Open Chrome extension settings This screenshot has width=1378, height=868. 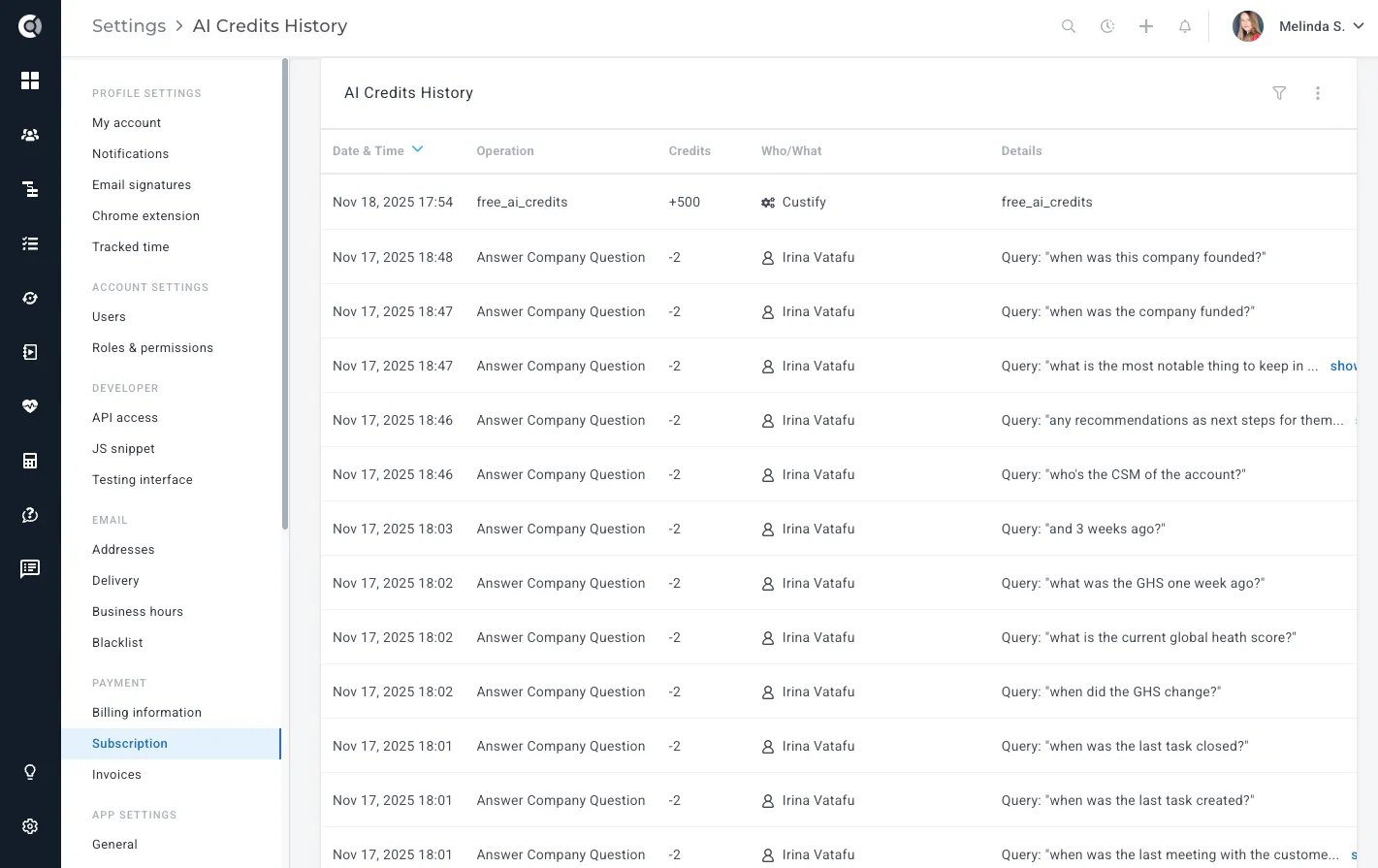tap(146, 216)
